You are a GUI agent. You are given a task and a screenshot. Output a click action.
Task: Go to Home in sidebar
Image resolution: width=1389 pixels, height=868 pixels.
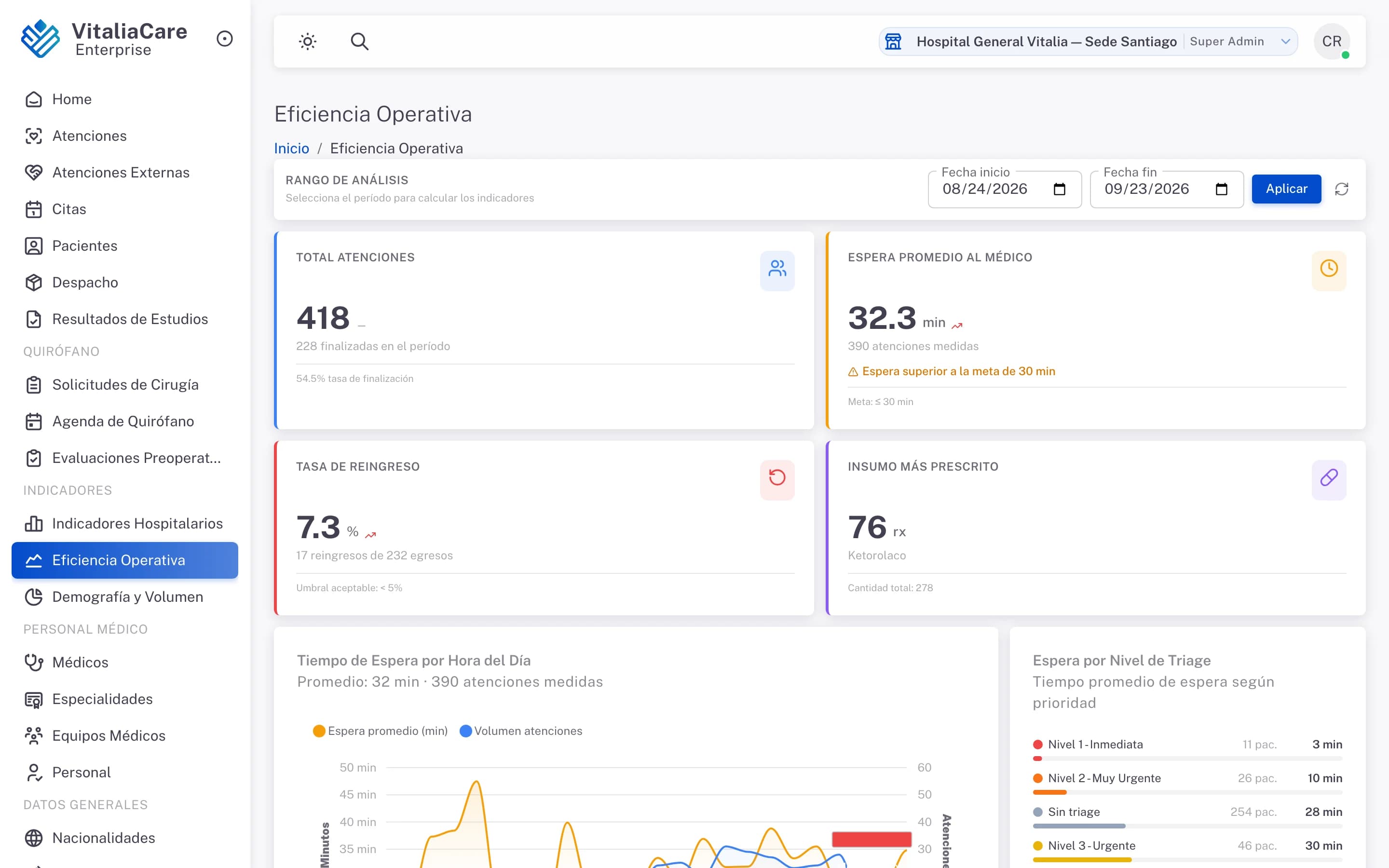point(124,99)
